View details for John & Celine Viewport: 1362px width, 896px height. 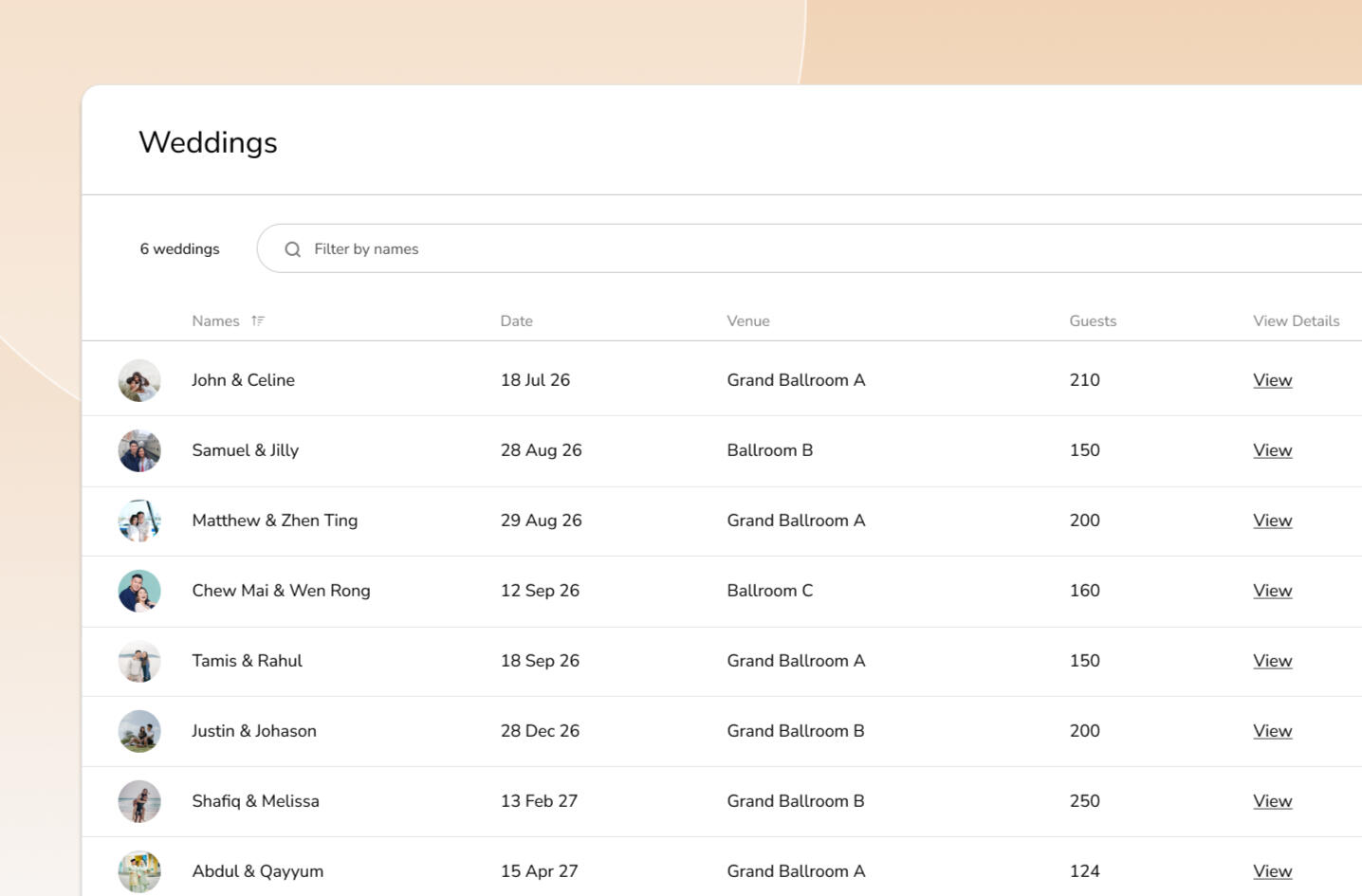click(x=1272, y=380)
